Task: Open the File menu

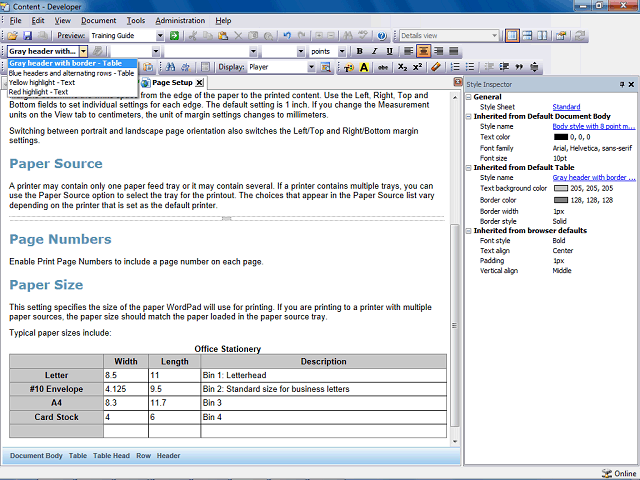Action: click(16, 20)
